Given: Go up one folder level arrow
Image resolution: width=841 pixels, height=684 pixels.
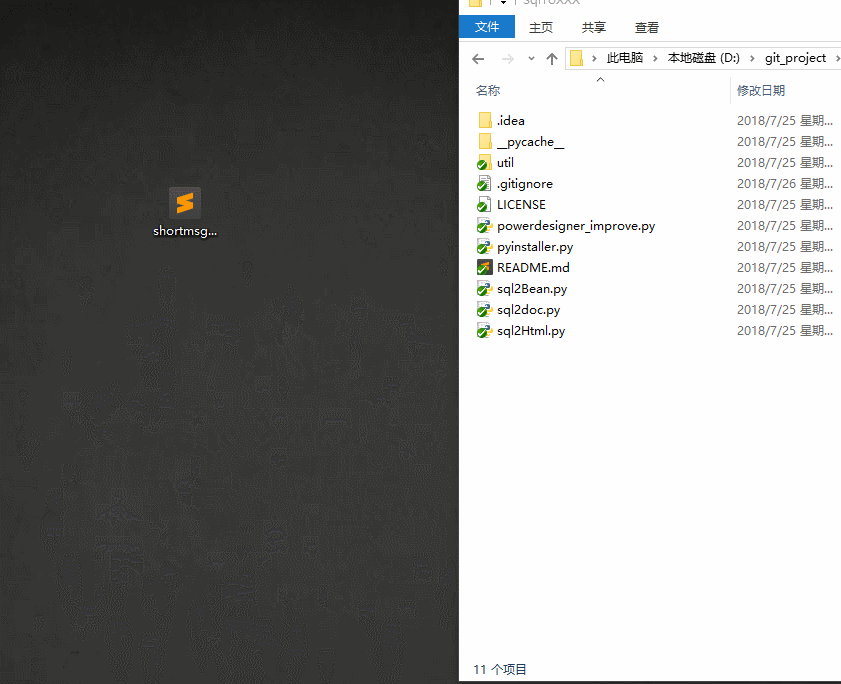Looking at the screenshot, I should (551, 58).
